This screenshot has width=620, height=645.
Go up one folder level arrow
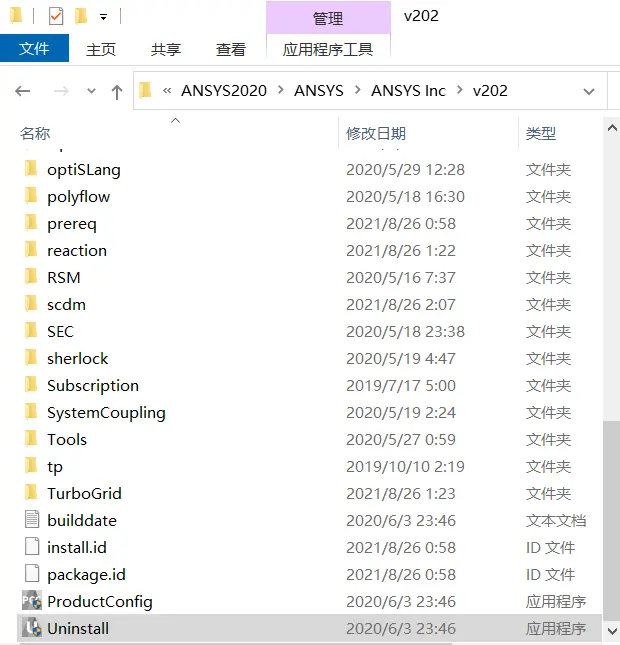click(117, 92)
